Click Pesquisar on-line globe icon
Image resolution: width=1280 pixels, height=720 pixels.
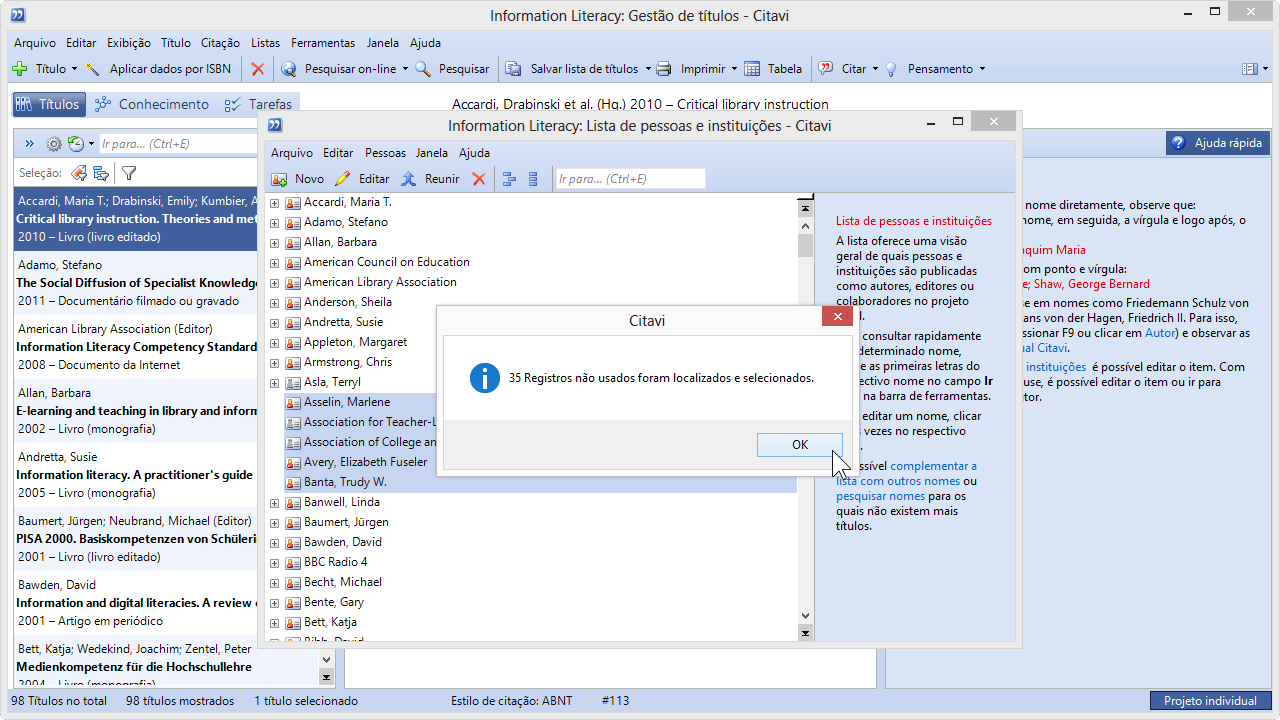(289, 69)
